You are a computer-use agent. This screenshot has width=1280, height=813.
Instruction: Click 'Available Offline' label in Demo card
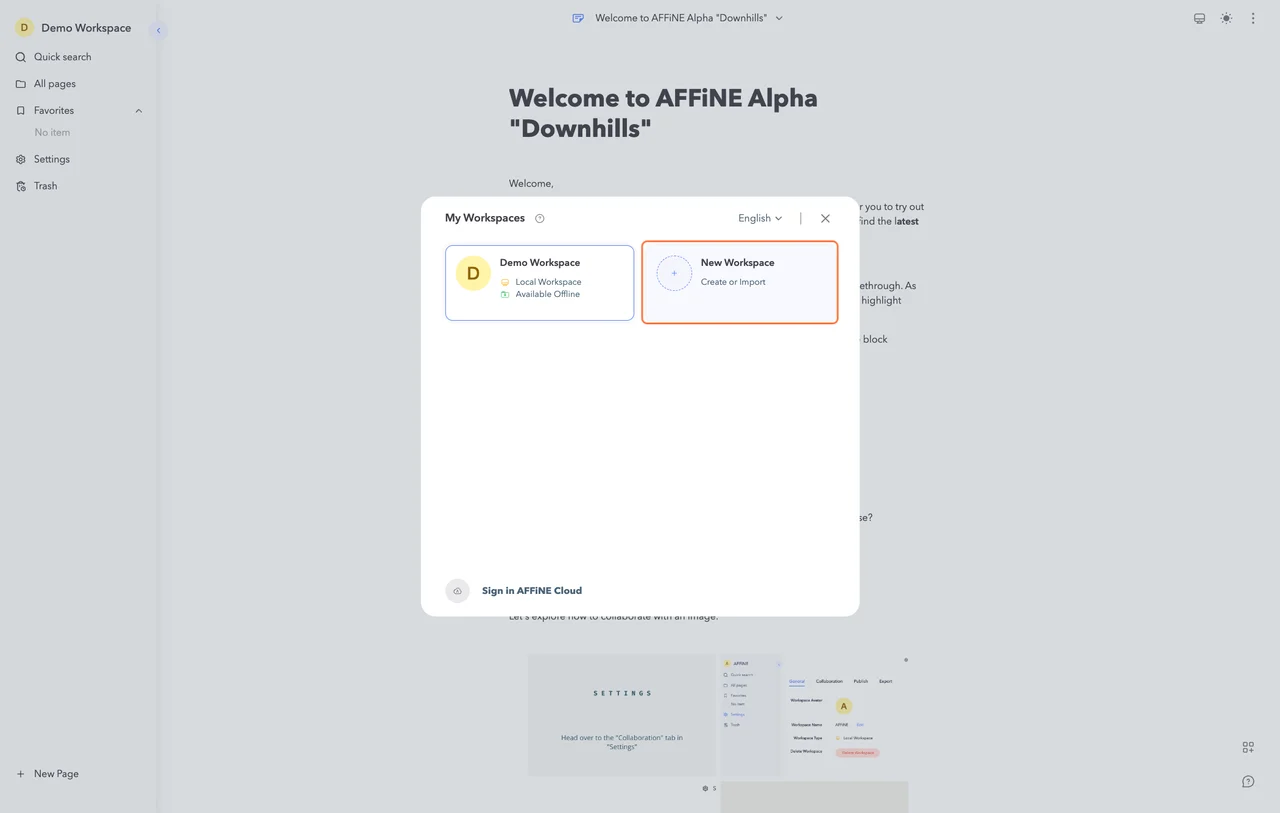point(547,294)
